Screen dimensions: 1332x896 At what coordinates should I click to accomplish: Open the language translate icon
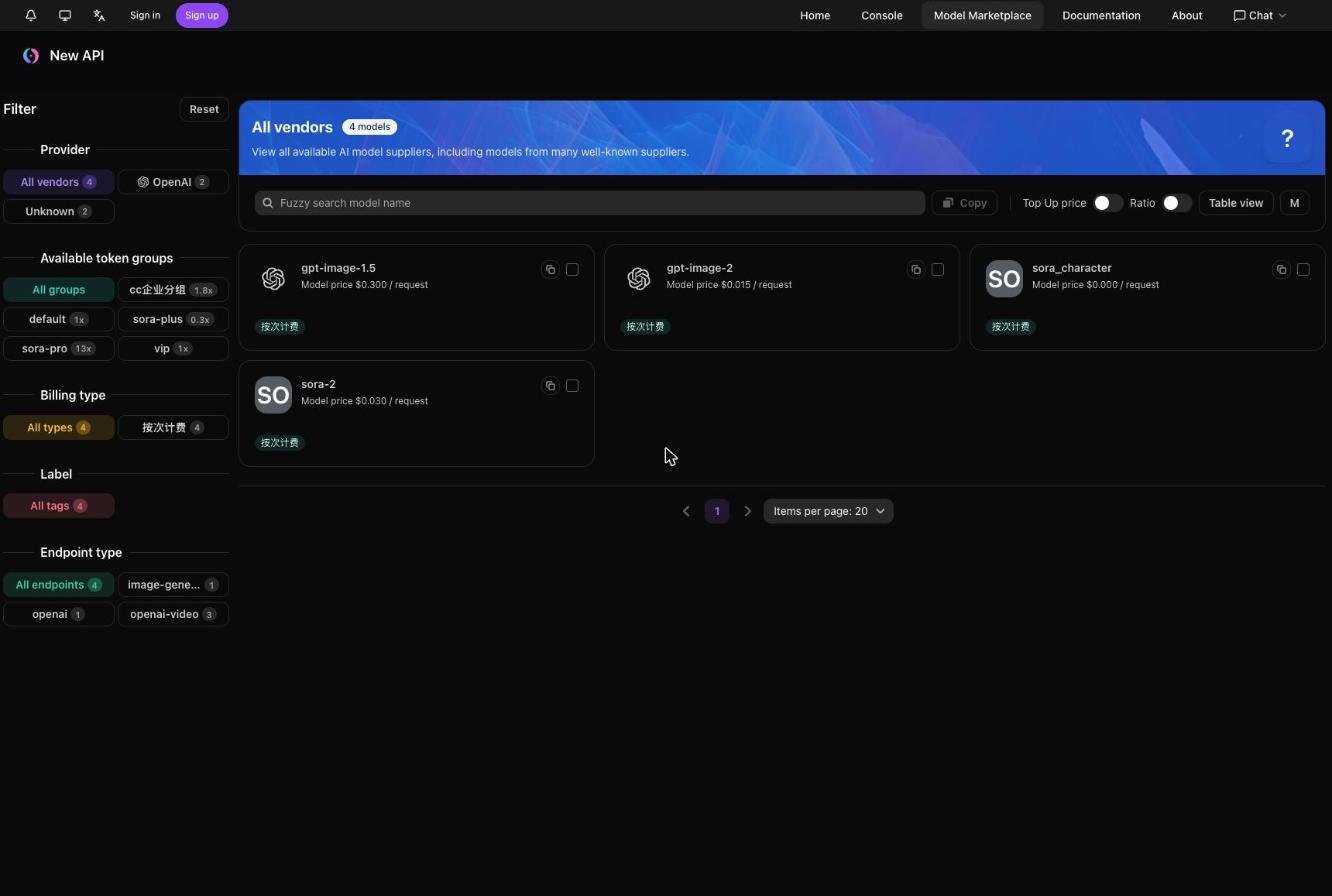[x=99, y=15]
